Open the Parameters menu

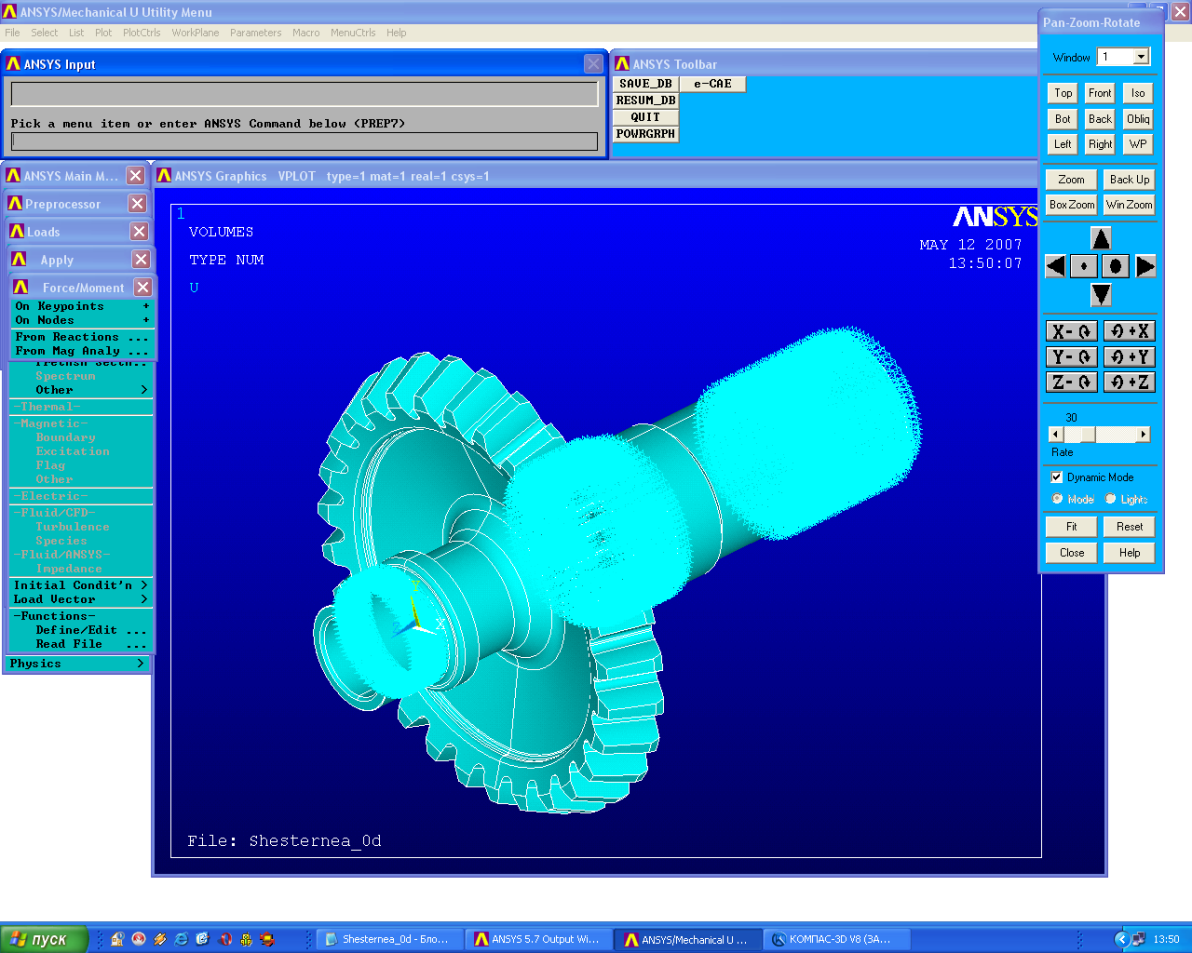[x=255, y=33]
